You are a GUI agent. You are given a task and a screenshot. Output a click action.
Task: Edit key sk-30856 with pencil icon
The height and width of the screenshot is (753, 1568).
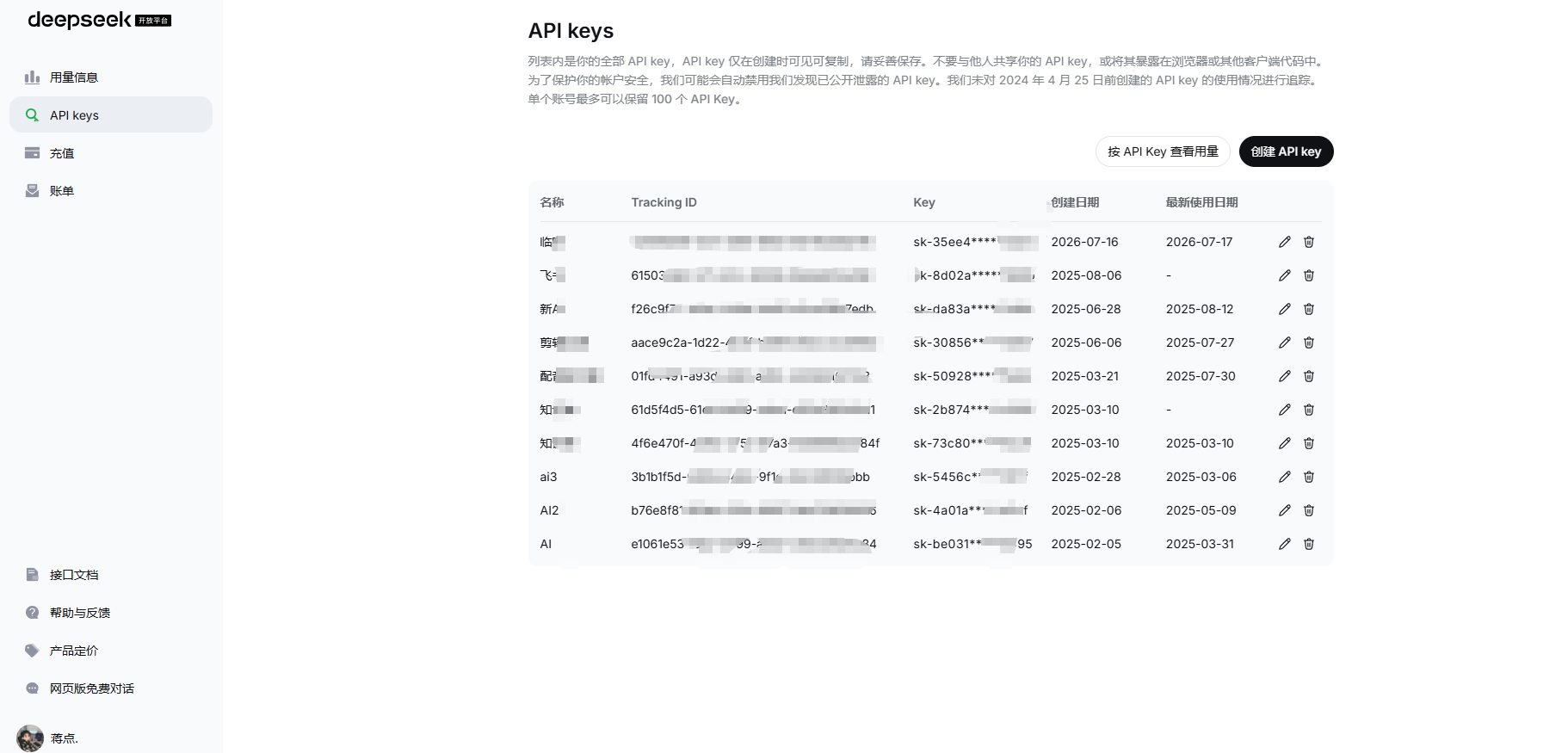click(x=1285, y=343)
